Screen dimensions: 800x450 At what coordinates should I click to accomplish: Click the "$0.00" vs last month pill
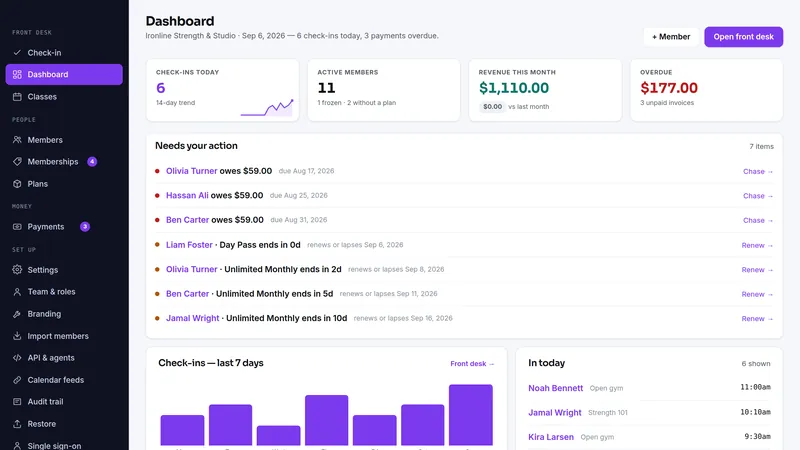pyautogui.click(x=492, y=107)
